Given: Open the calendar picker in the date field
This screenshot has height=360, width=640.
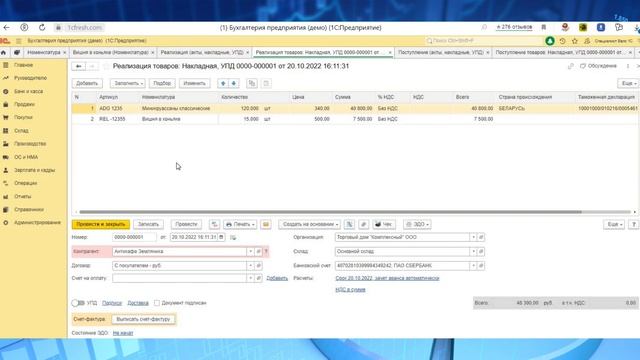Looking at the screenshot, I should tap(221, 237).
